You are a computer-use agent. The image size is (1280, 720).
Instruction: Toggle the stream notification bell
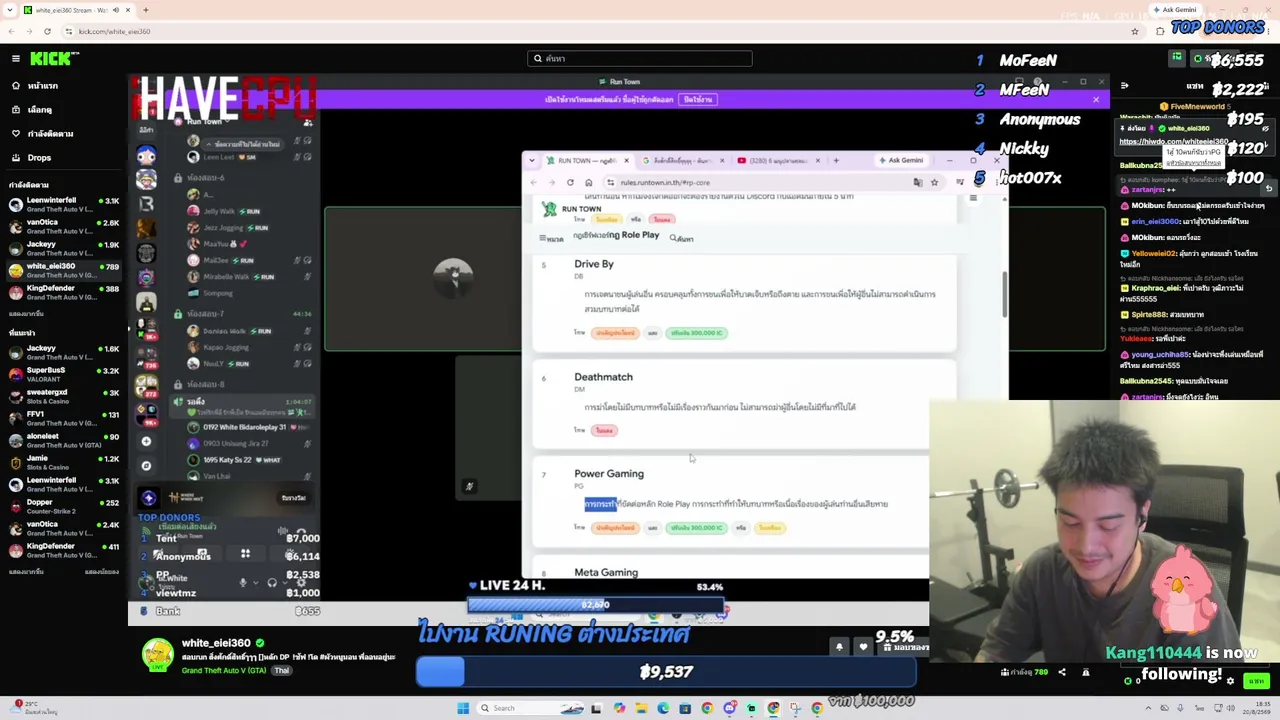tap(839, 647)
